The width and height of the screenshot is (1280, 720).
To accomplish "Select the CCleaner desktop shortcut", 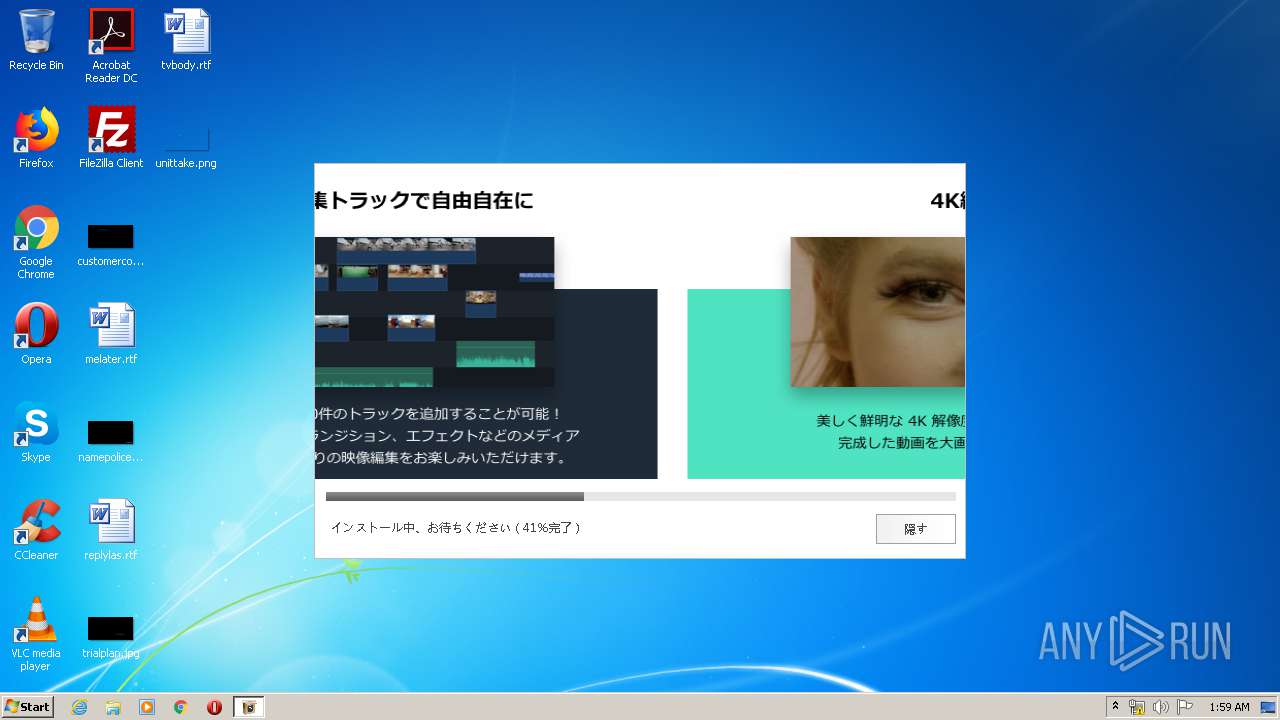I will [36, 530].
